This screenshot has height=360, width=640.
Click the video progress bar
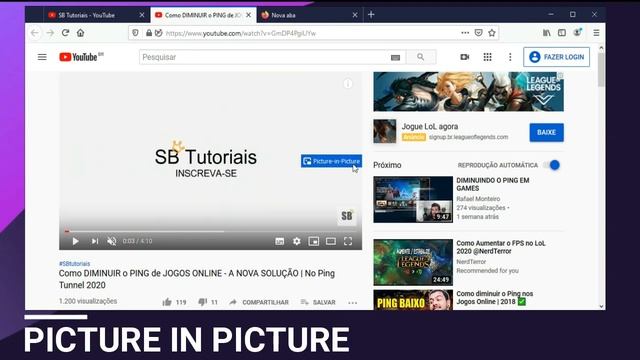[210, 231]
